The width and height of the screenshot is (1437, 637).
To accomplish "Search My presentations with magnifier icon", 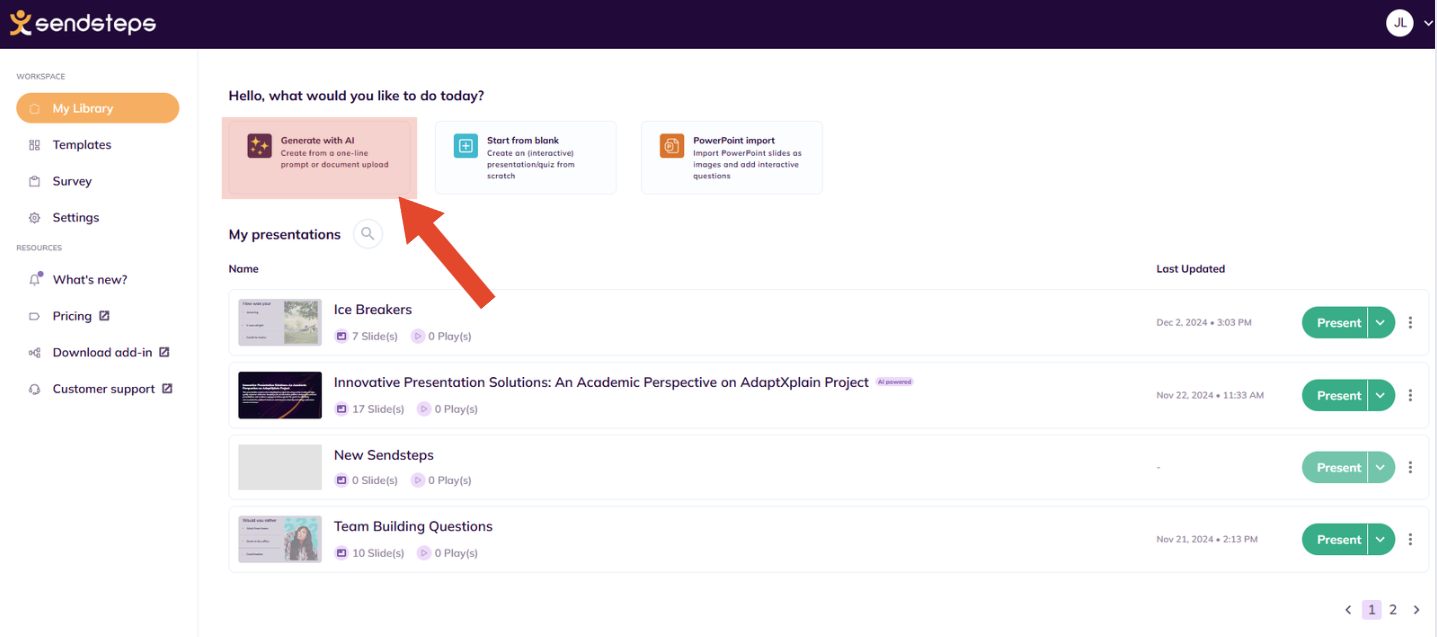I will point(368,234).
